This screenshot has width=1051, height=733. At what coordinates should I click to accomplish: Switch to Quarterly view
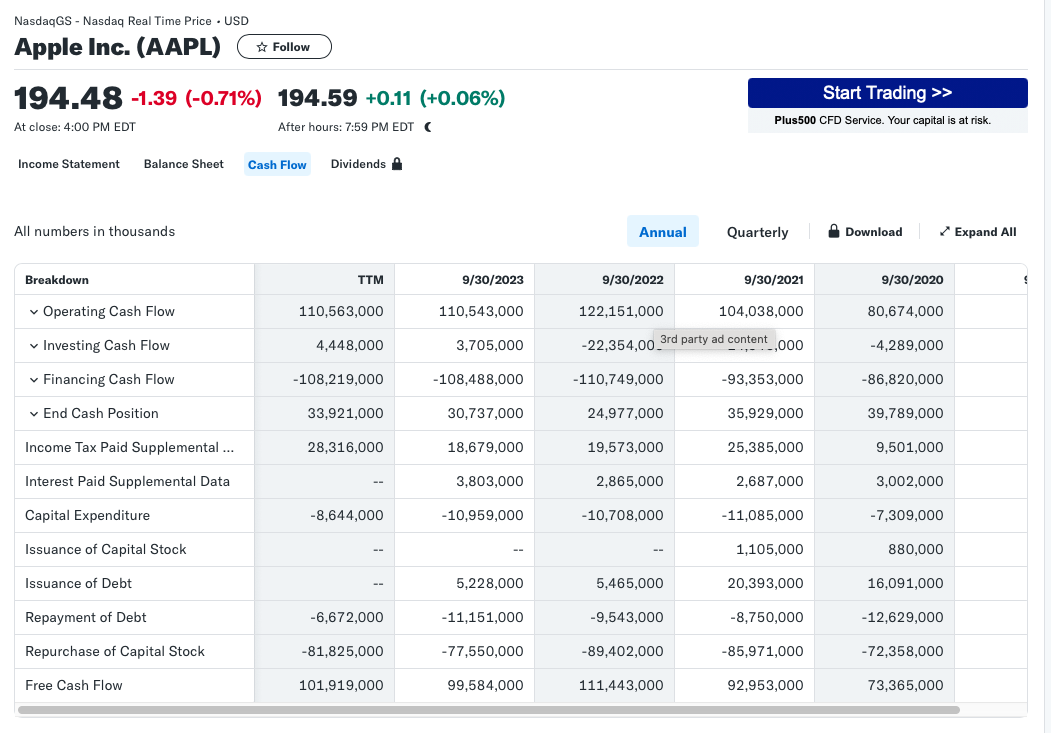[757, 232]
